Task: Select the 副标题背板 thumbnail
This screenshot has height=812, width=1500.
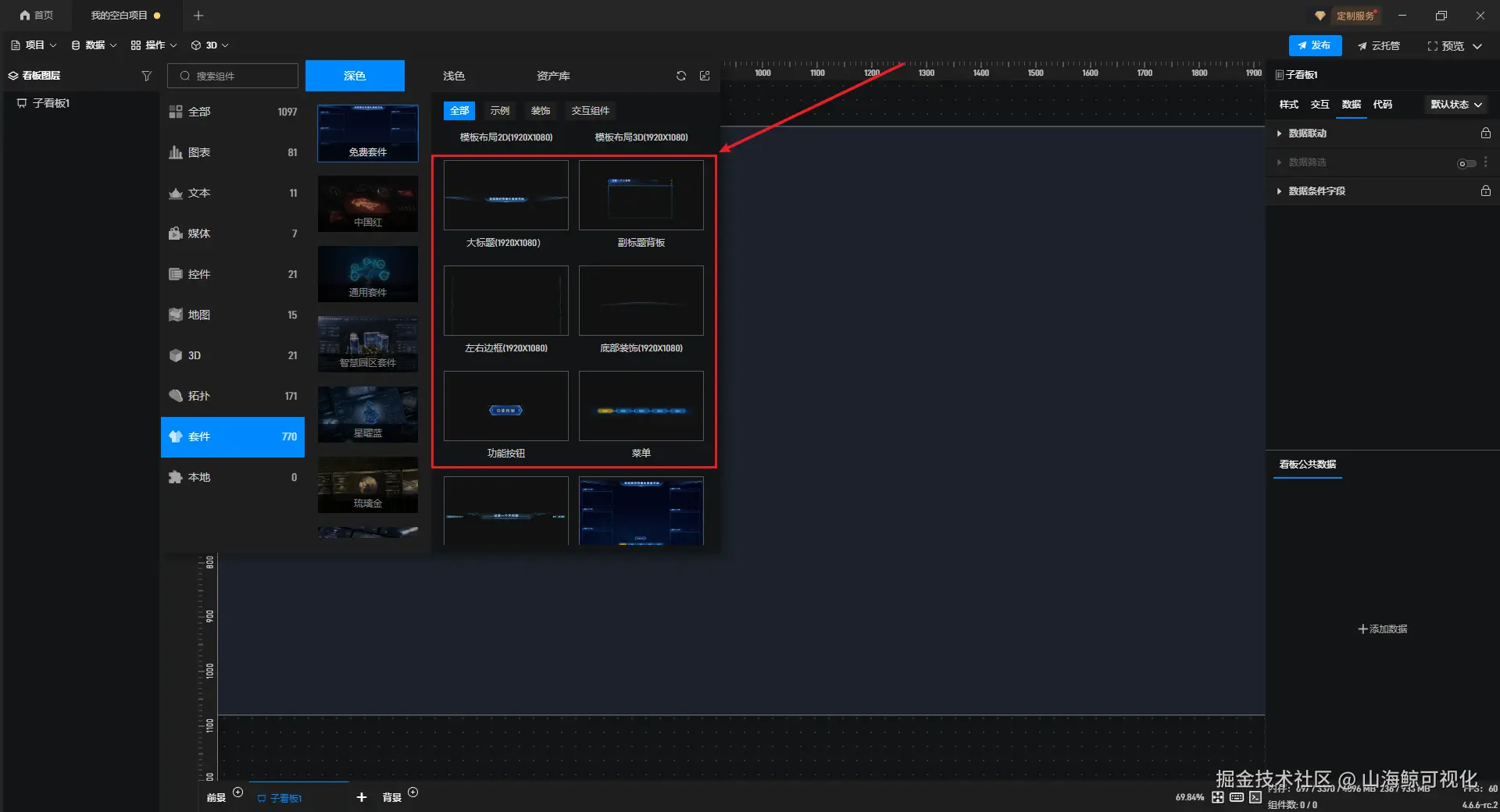Action: tap(641, 195)
